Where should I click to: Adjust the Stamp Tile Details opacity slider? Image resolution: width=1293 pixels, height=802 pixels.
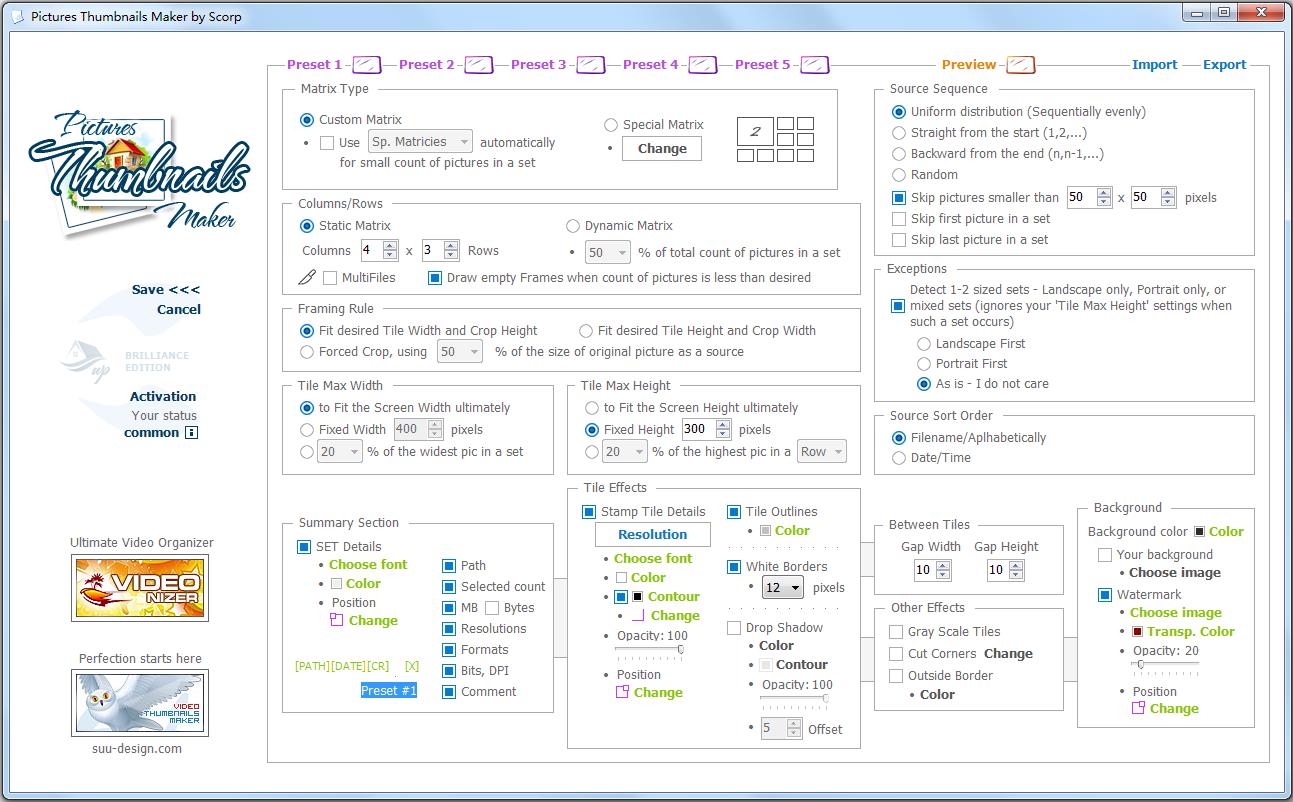(649, 650)
